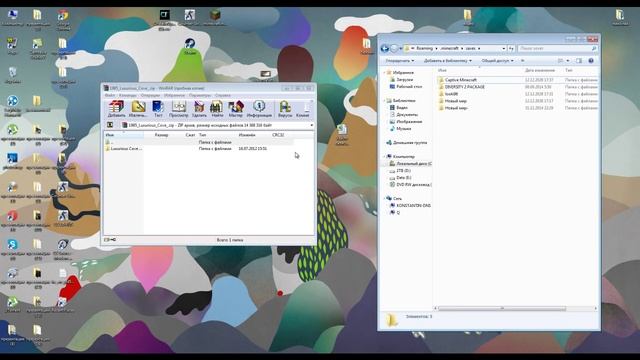Click the .minecraft breadcrumb in Explorer address bar
The width and height of the screenshot is (640, 360).
(449, 48)
